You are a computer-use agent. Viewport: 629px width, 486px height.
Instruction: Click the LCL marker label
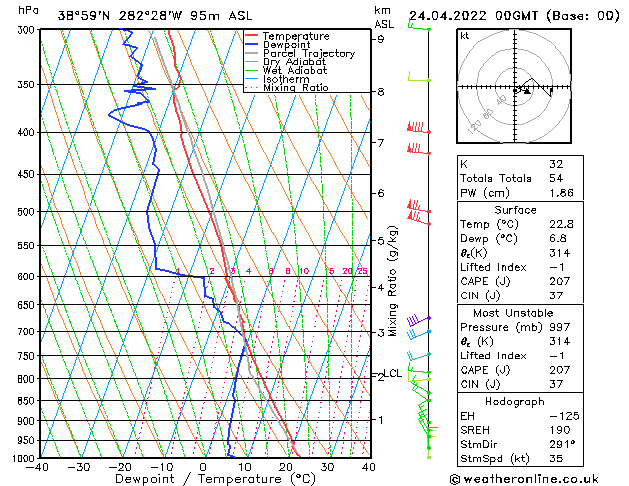coord(393,373)
